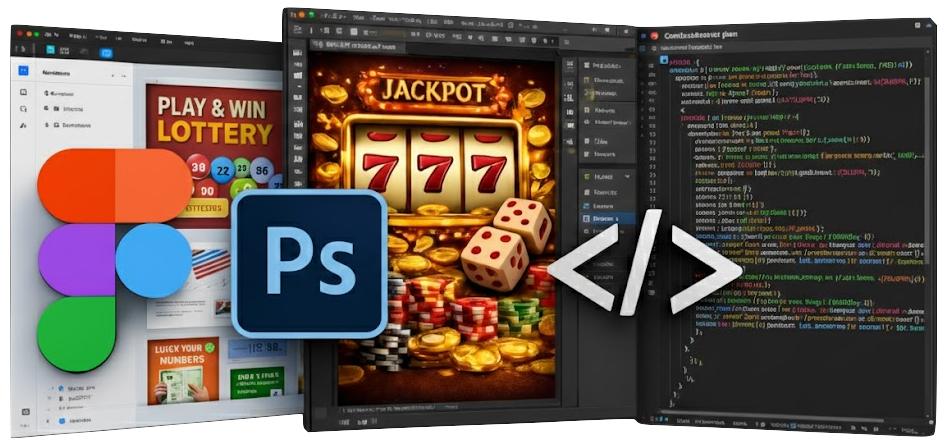Open the green card beside the orange numbers card
Viewport: 944px width, 443px height.
coord(256,382)
